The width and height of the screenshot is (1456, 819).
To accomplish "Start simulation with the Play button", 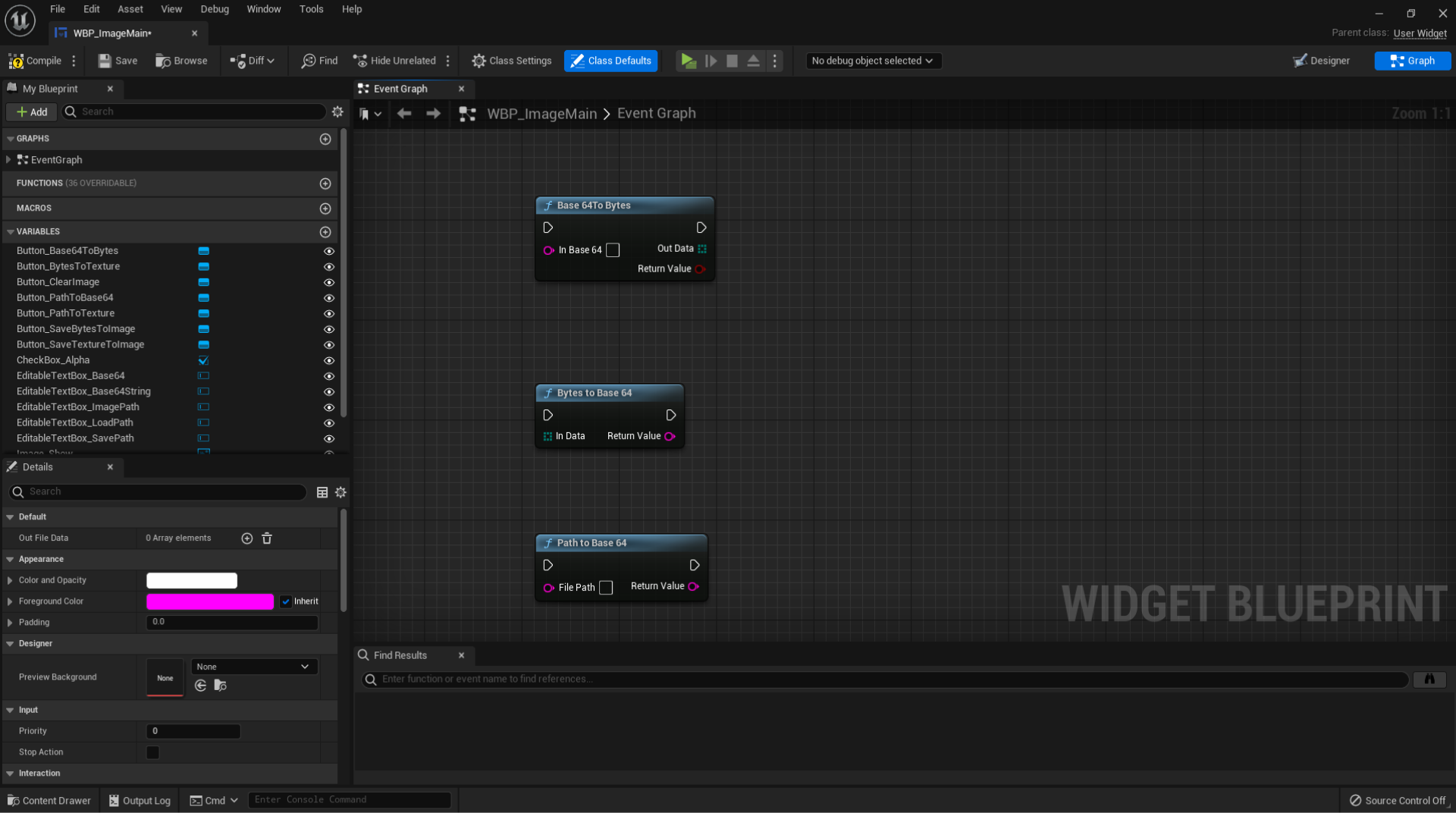I will (x=689, y=61).
